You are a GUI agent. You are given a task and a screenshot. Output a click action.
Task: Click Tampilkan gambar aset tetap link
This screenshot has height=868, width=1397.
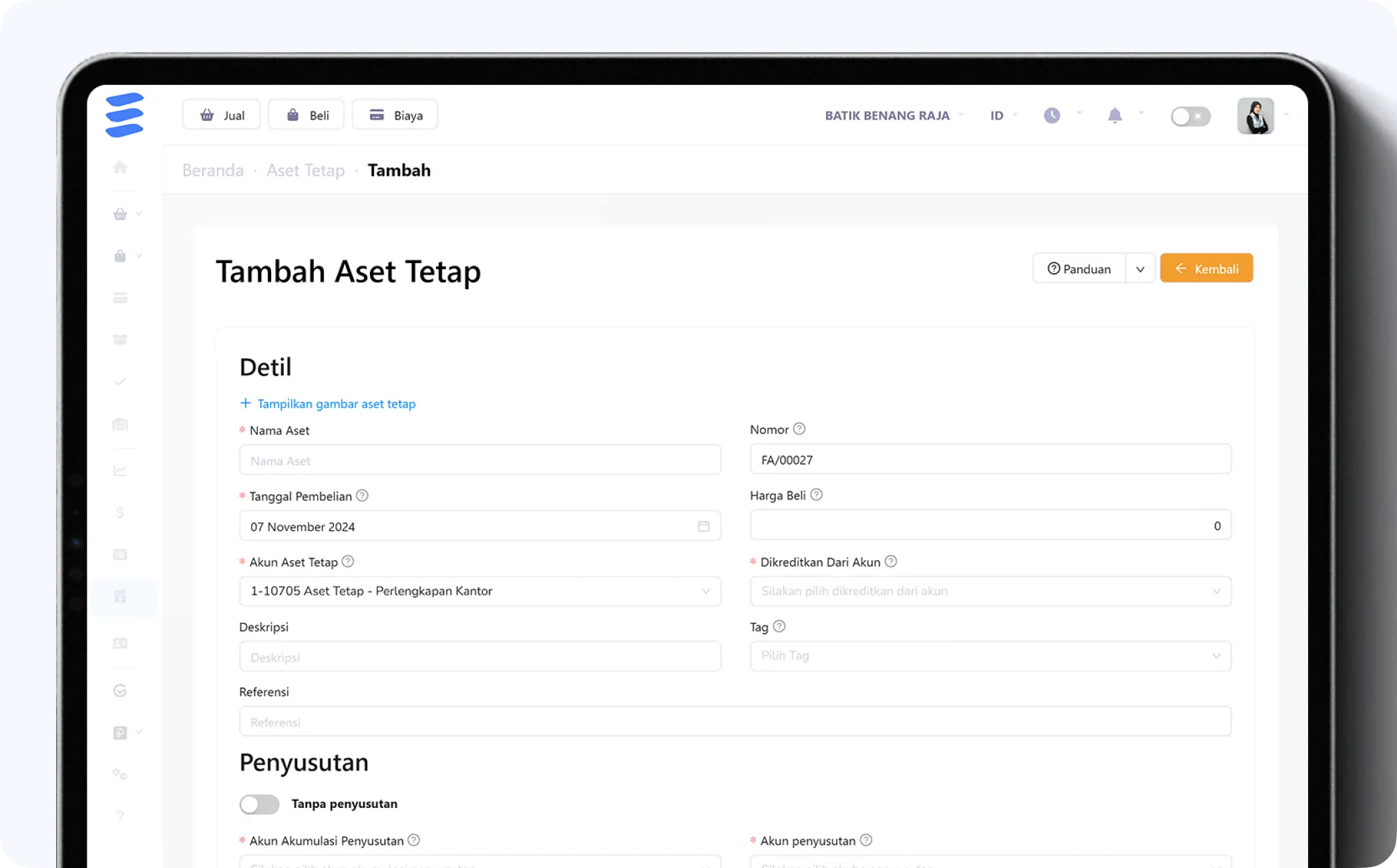point(328,403)
